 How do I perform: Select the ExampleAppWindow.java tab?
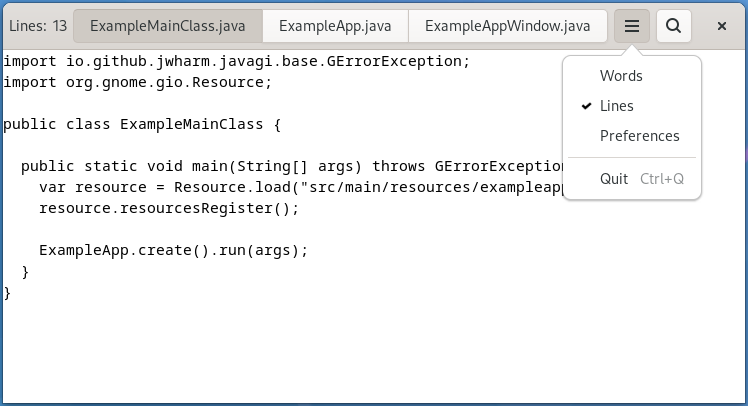coord(508,26)
